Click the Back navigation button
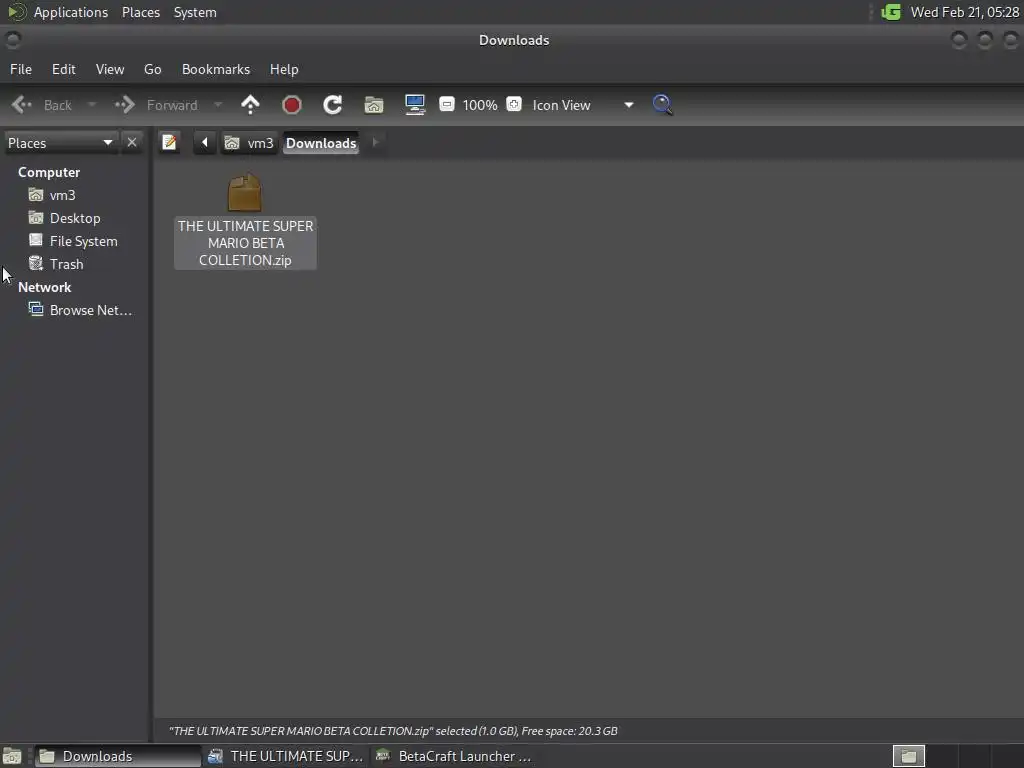The height and width of the screenshot is (768, 1024). [x=42, y=104]
